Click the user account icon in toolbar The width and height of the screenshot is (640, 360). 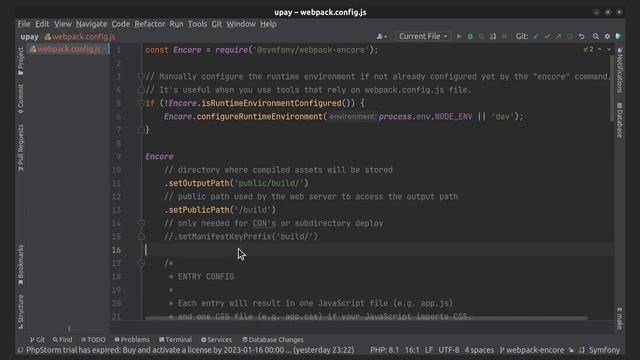point(382,36)
